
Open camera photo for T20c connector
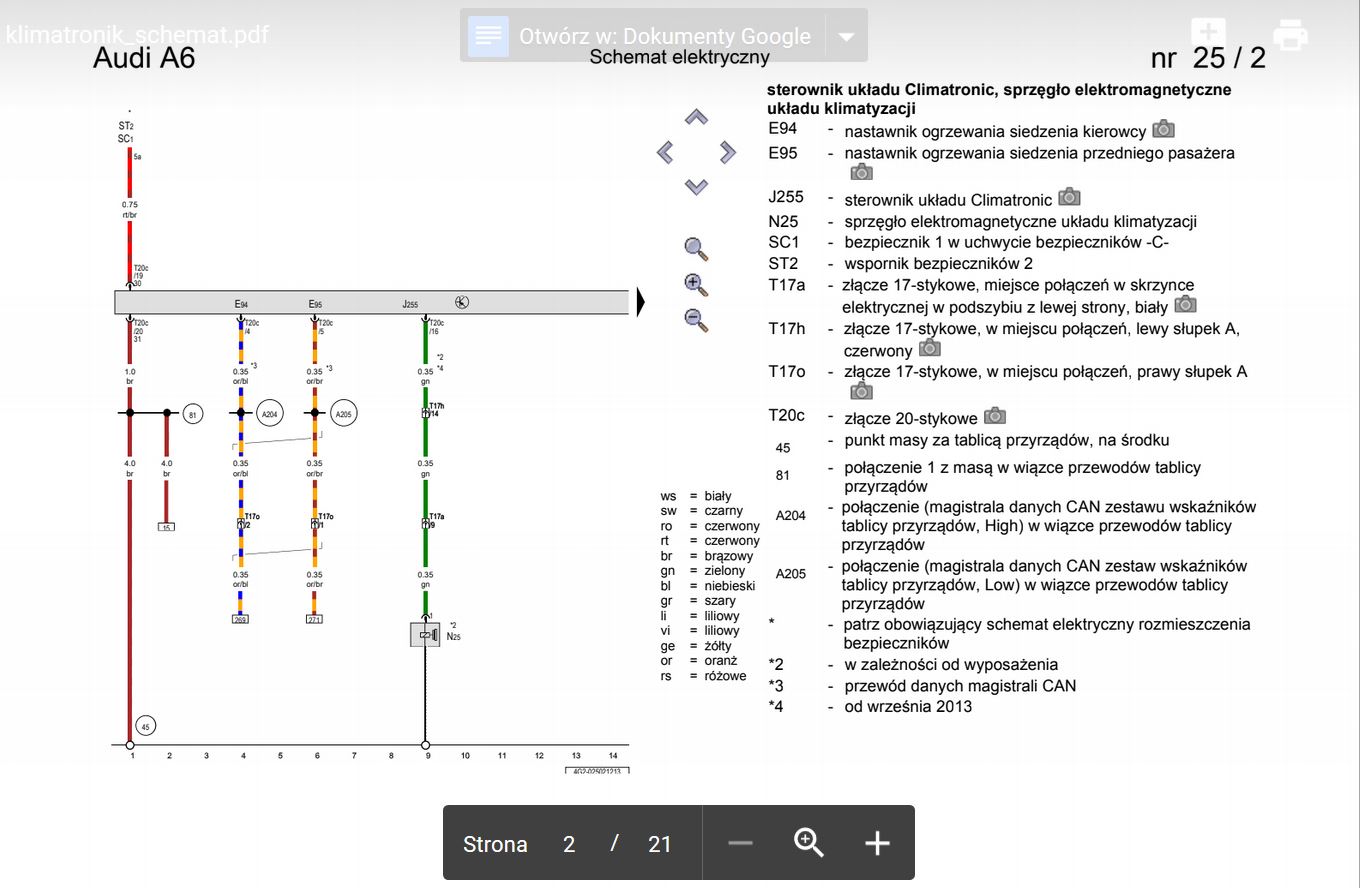[x=995, y=415]
